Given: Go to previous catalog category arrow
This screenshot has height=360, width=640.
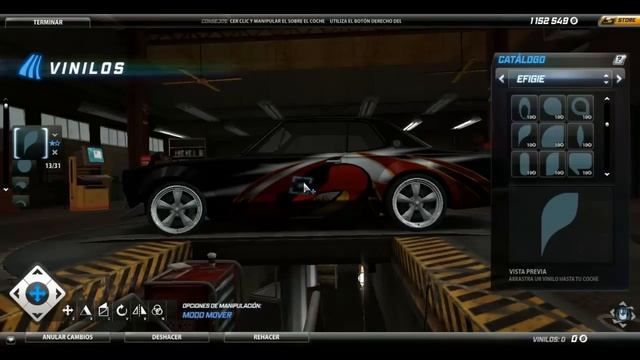Looking at the screenshot, I should (x=502, y=78).
